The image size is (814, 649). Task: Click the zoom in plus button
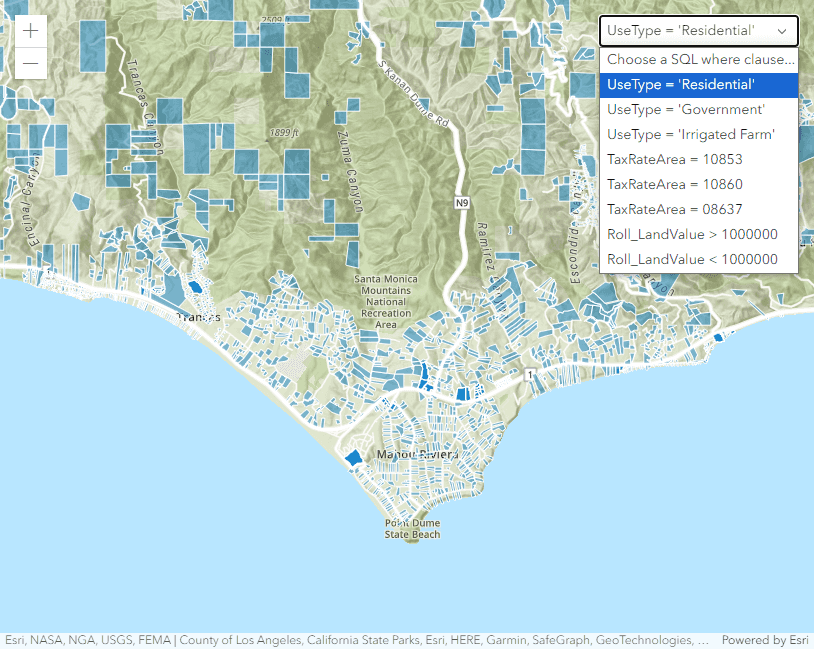(x=31, y=31)
